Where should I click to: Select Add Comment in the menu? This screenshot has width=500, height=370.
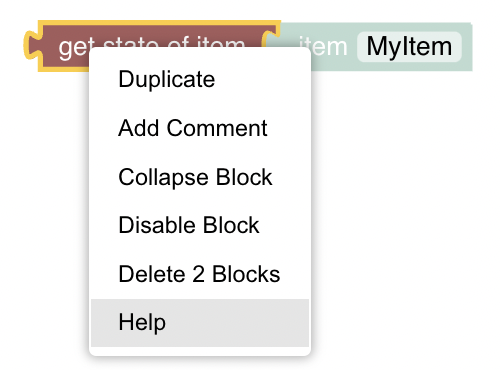200,128
